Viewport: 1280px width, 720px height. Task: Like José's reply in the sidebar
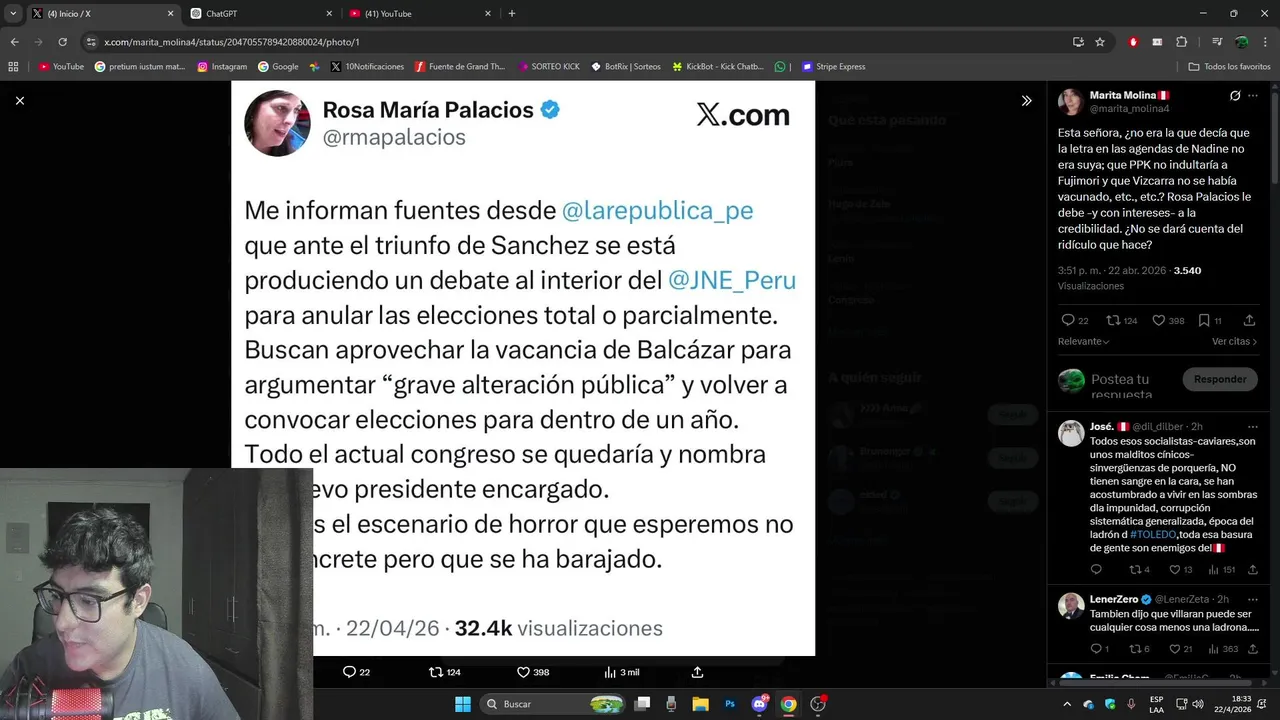coord(1180,570)
